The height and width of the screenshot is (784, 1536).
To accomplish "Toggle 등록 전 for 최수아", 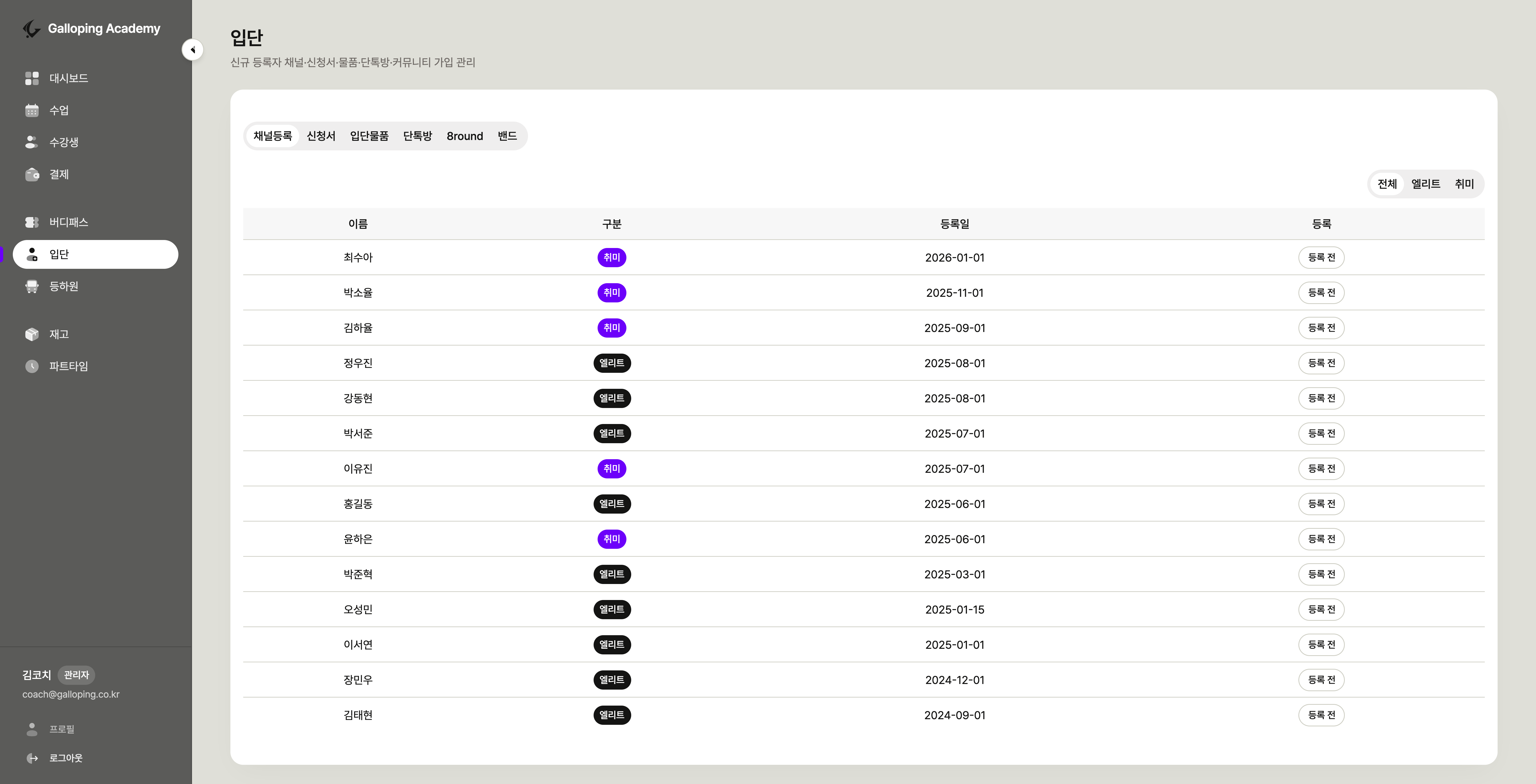I will coord(1321,258).
